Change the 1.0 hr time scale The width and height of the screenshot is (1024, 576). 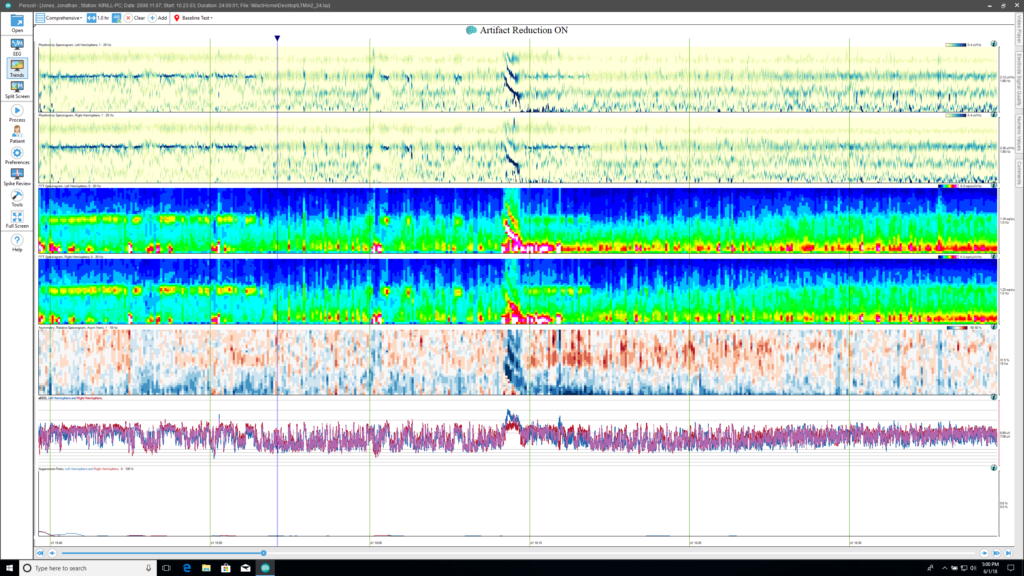coord(98,18)
